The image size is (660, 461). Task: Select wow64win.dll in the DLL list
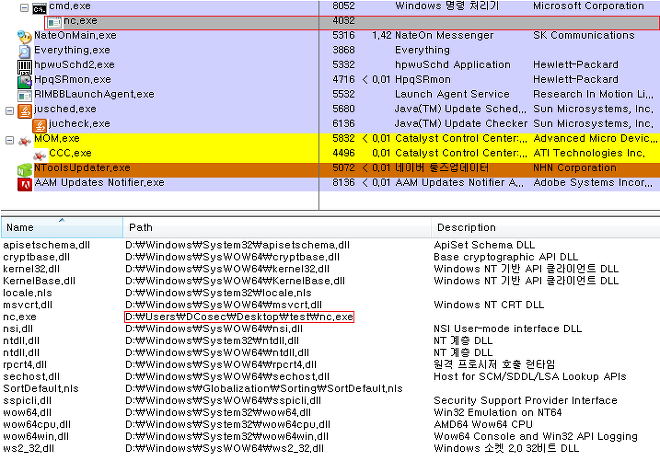pos(36,437)
